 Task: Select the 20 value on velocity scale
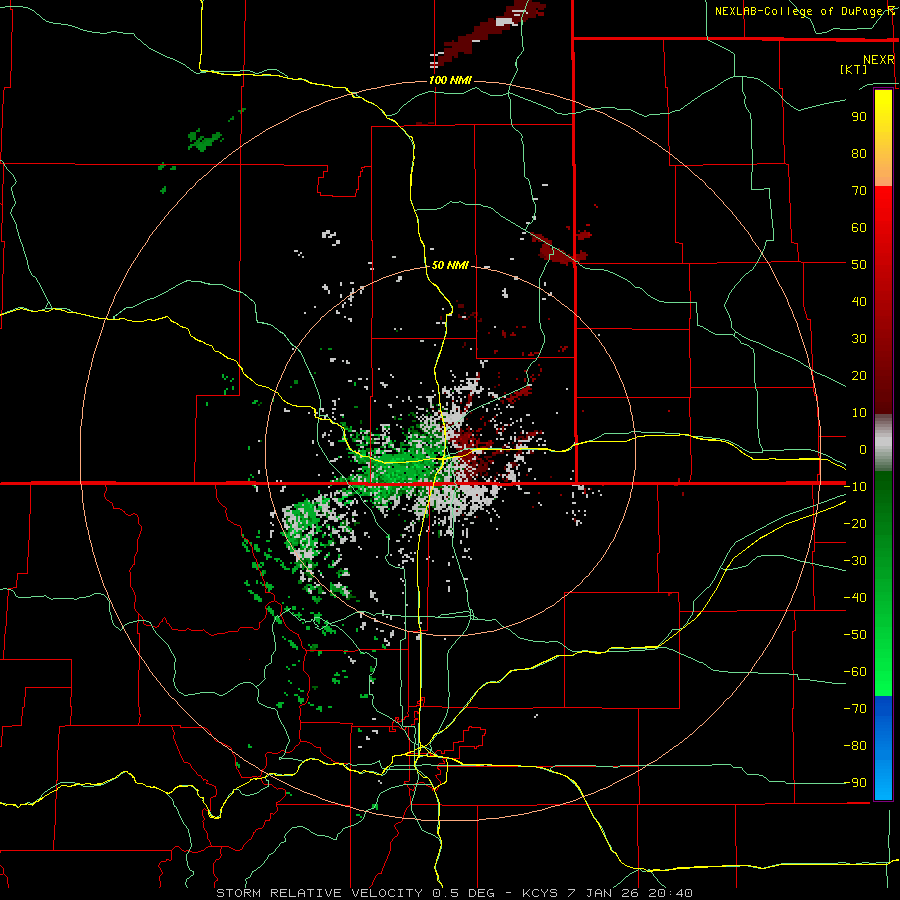point(859,375)
